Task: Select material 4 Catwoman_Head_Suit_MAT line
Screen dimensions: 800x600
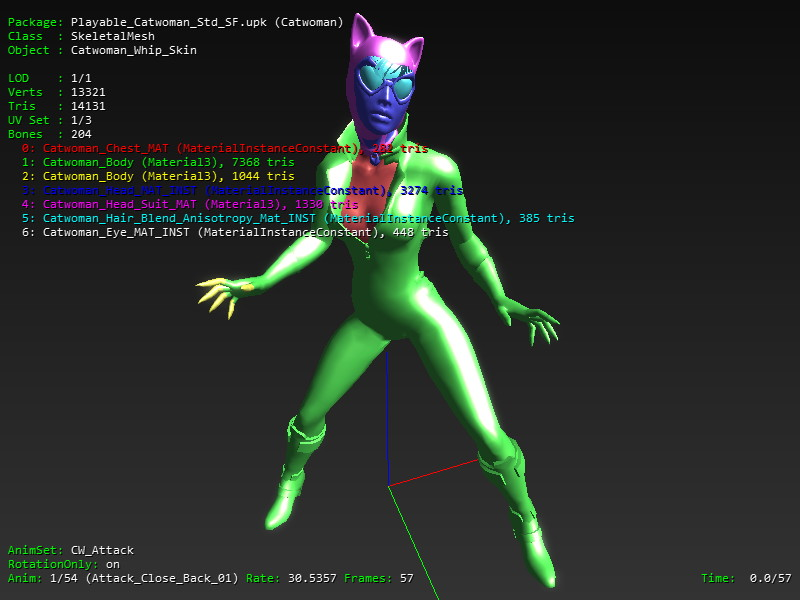Action: click(x=190, y=205)
